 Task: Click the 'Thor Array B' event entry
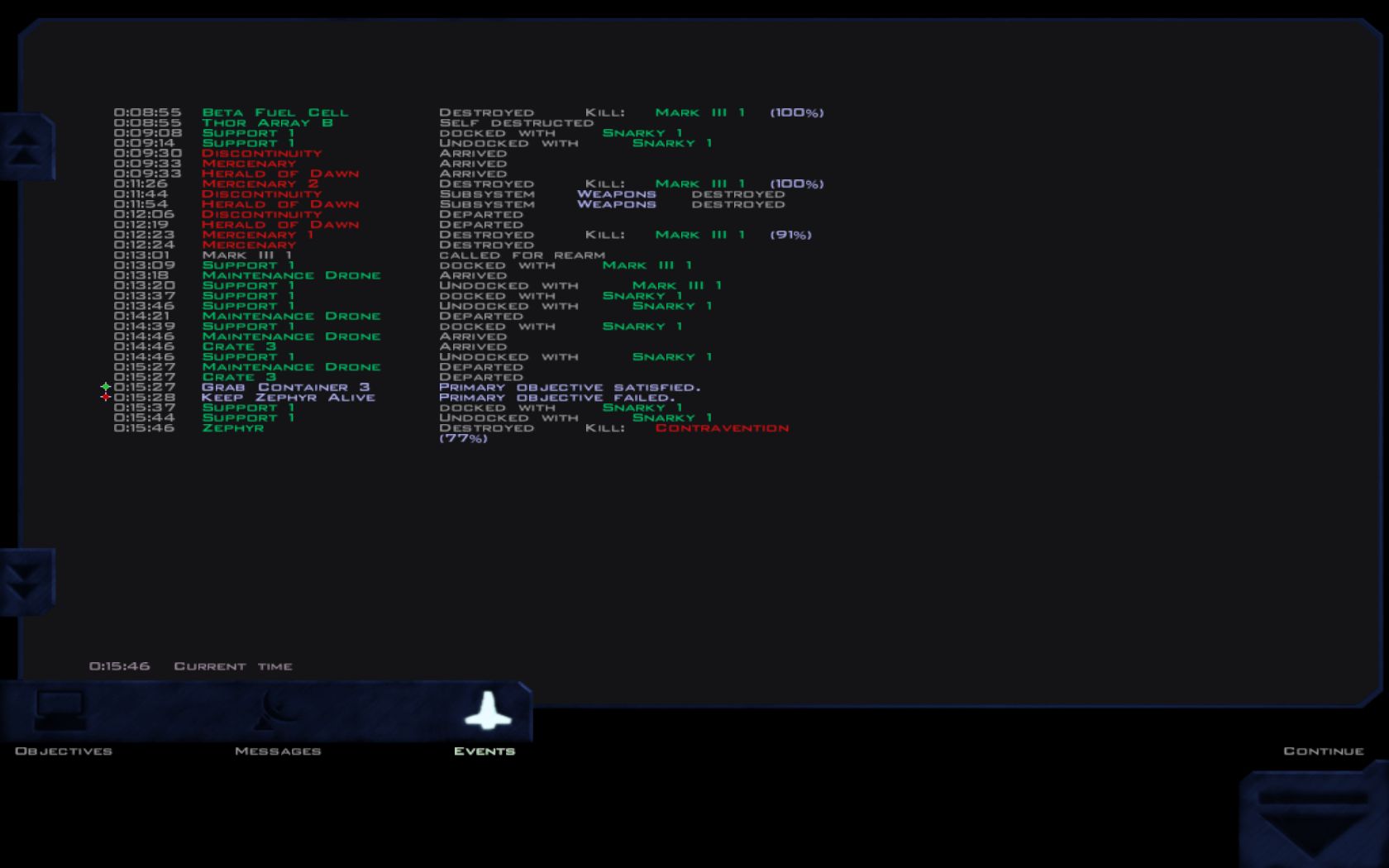coord(268,122)
